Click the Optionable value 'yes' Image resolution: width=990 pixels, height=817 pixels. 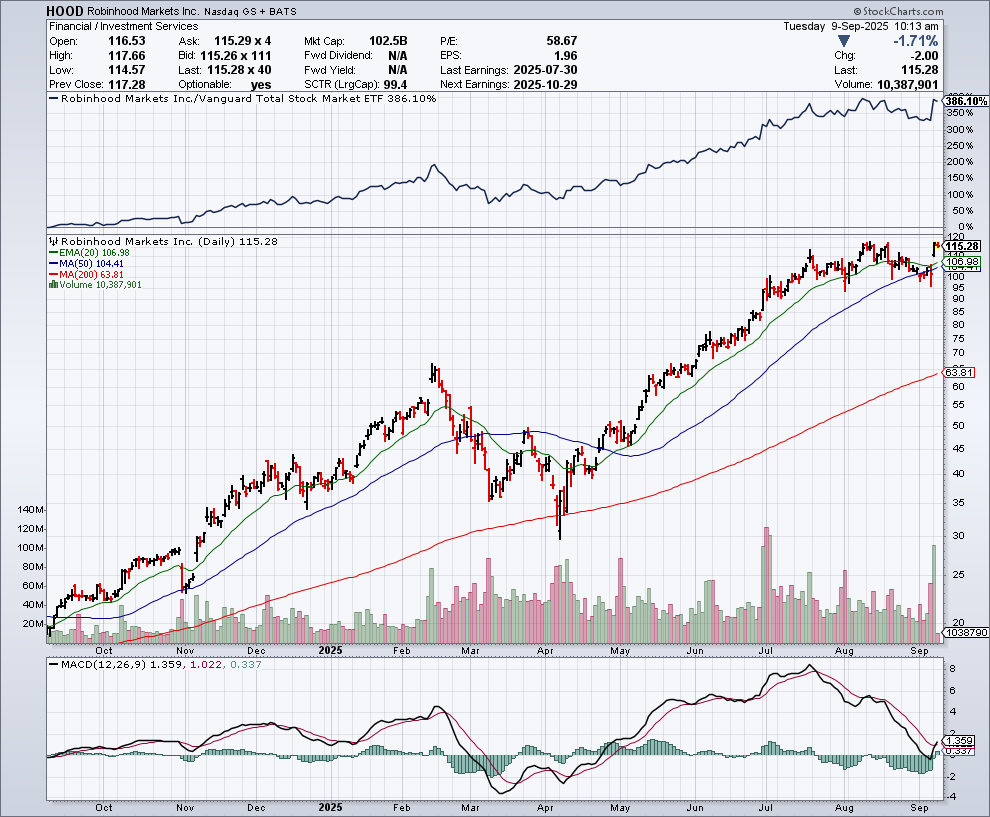tap(261, 84)
